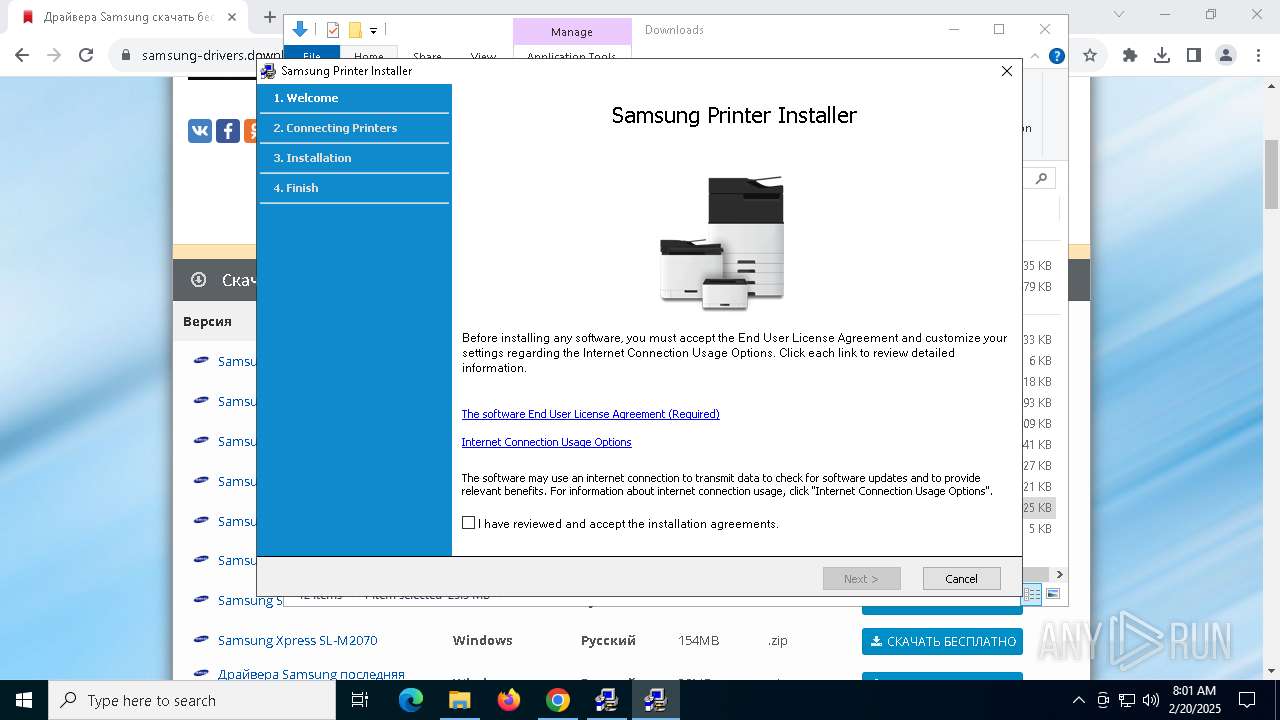Click the Samsung Printer Installer title icon
The height and width of the screenshot is (720, 1280).
coord(268,71)
